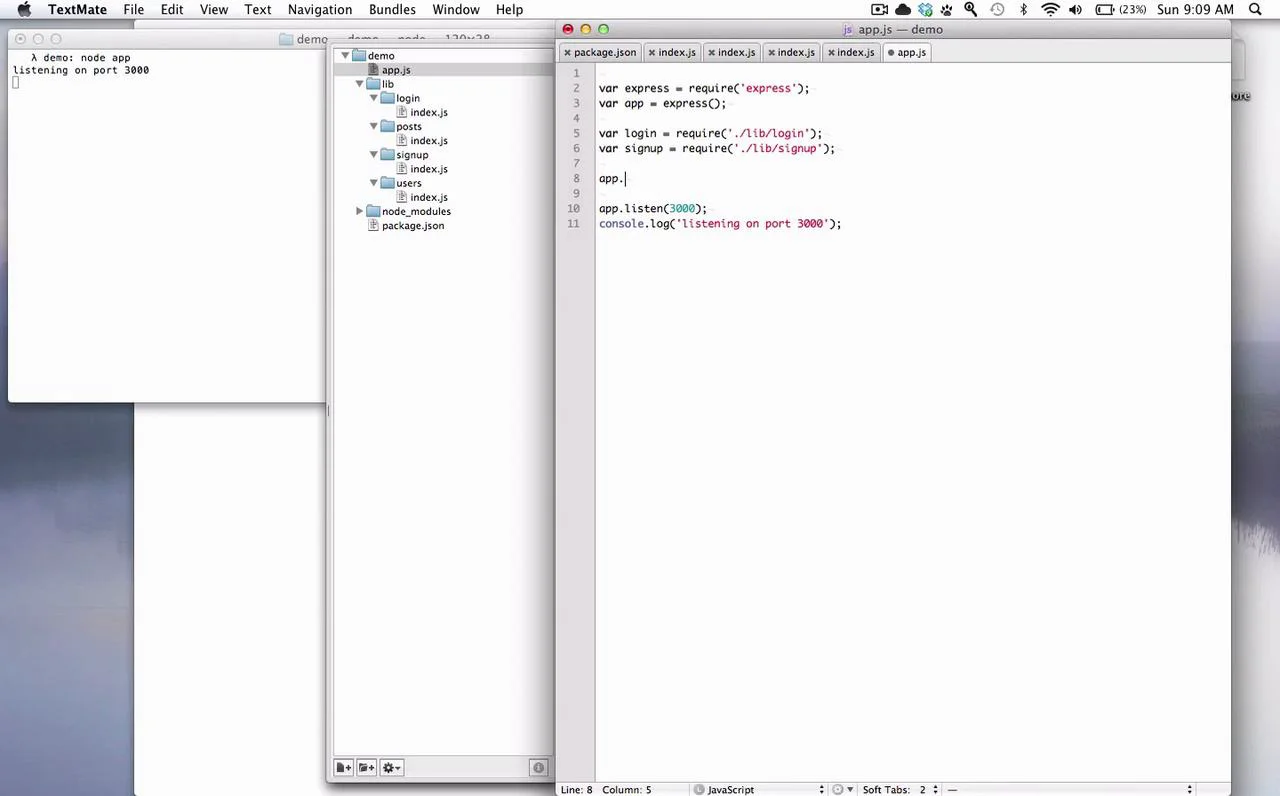
Task: Collapse the login folder
Action: pos(374,98)
